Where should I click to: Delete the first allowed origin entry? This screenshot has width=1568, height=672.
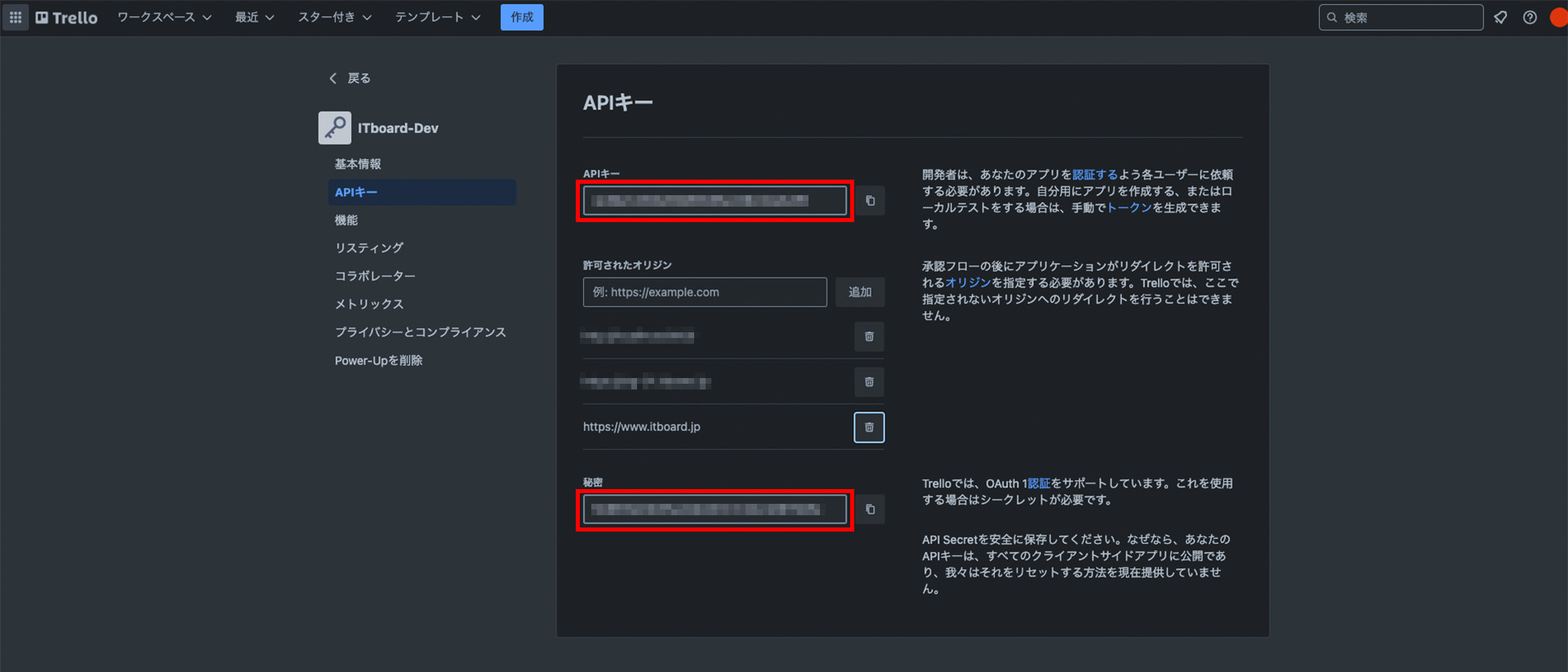pos(869,336)
